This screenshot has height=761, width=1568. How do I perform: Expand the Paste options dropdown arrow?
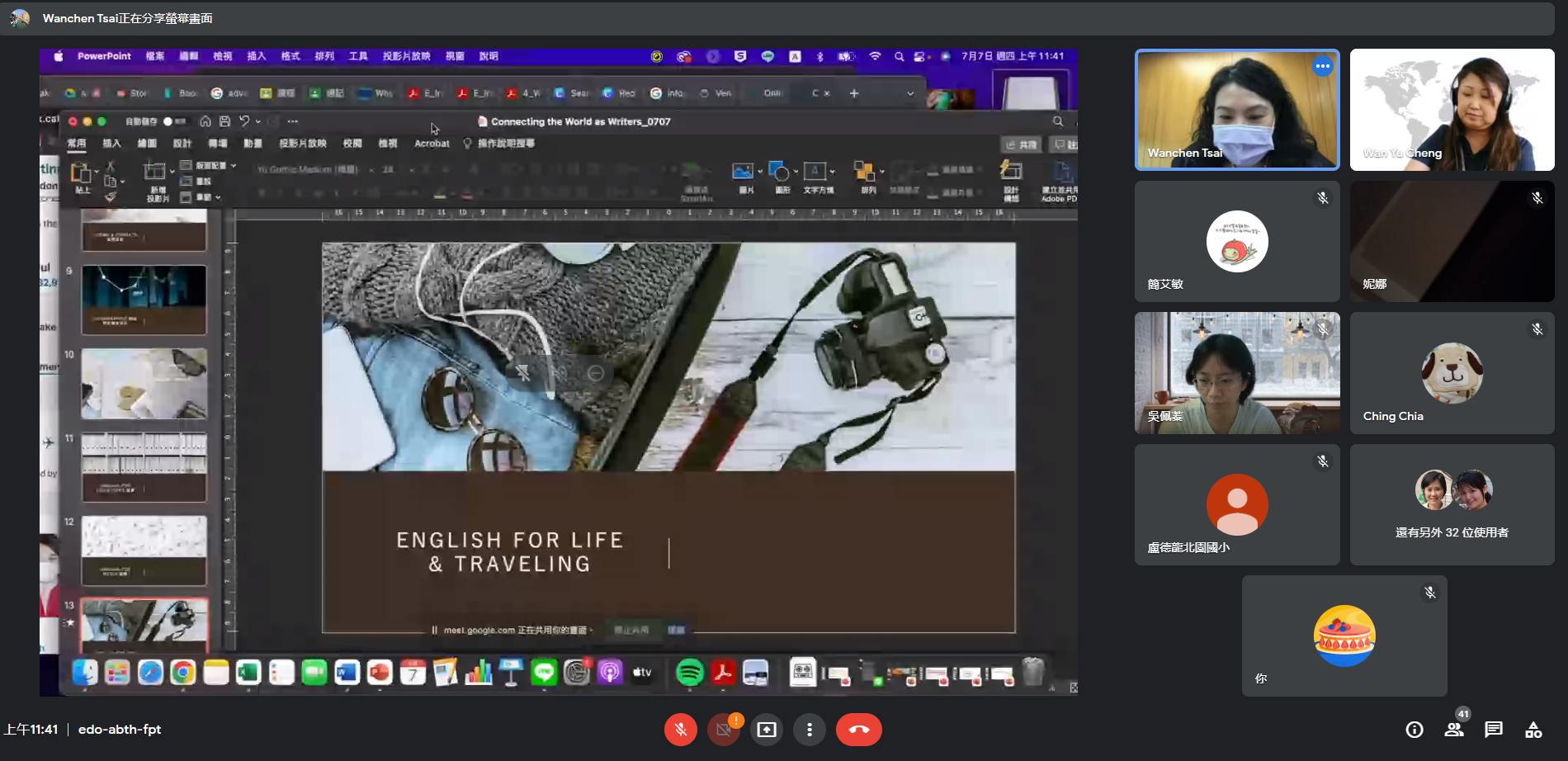97,172
